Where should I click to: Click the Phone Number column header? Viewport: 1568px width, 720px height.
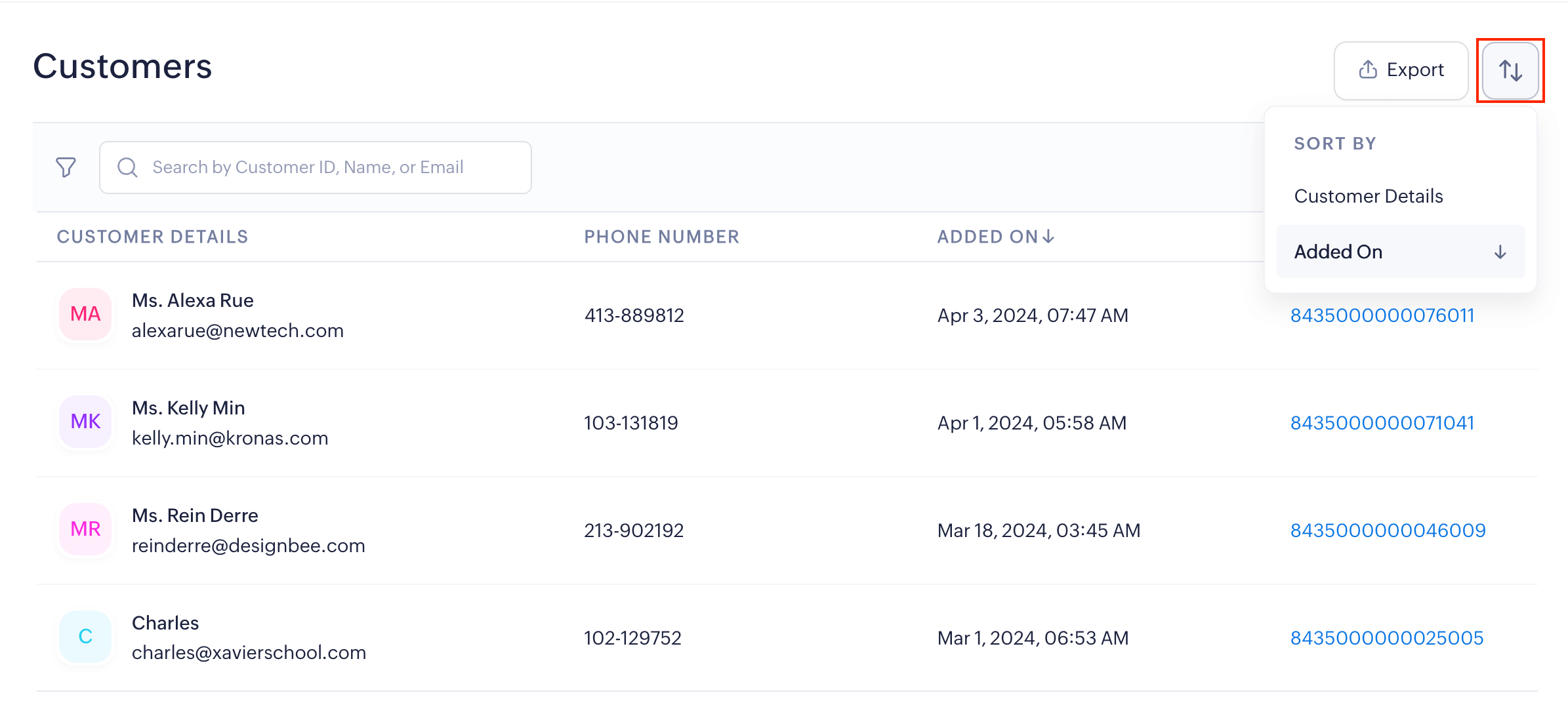tap(661, 237)
